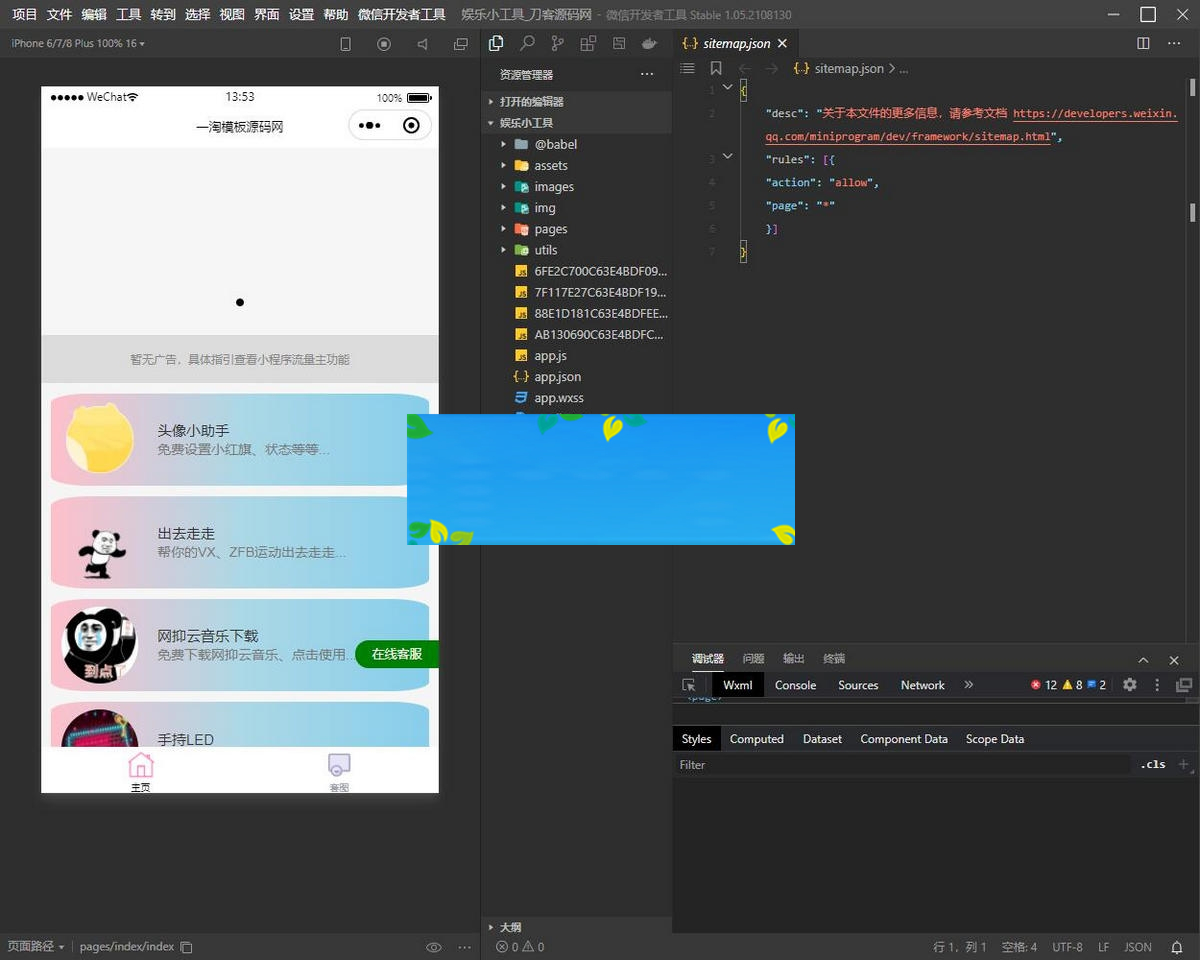Expand the 大纲 outline section

pos(510,927)
